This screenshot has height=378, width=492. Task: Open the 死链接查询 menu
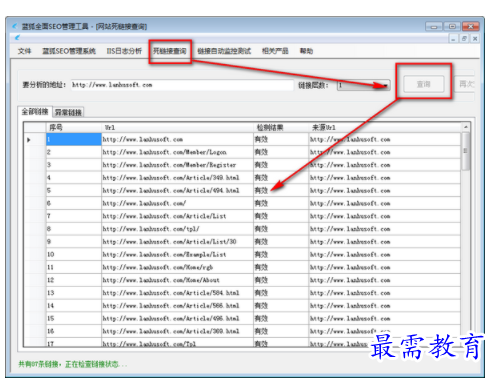pyautogui.click(x=170, y=51)
